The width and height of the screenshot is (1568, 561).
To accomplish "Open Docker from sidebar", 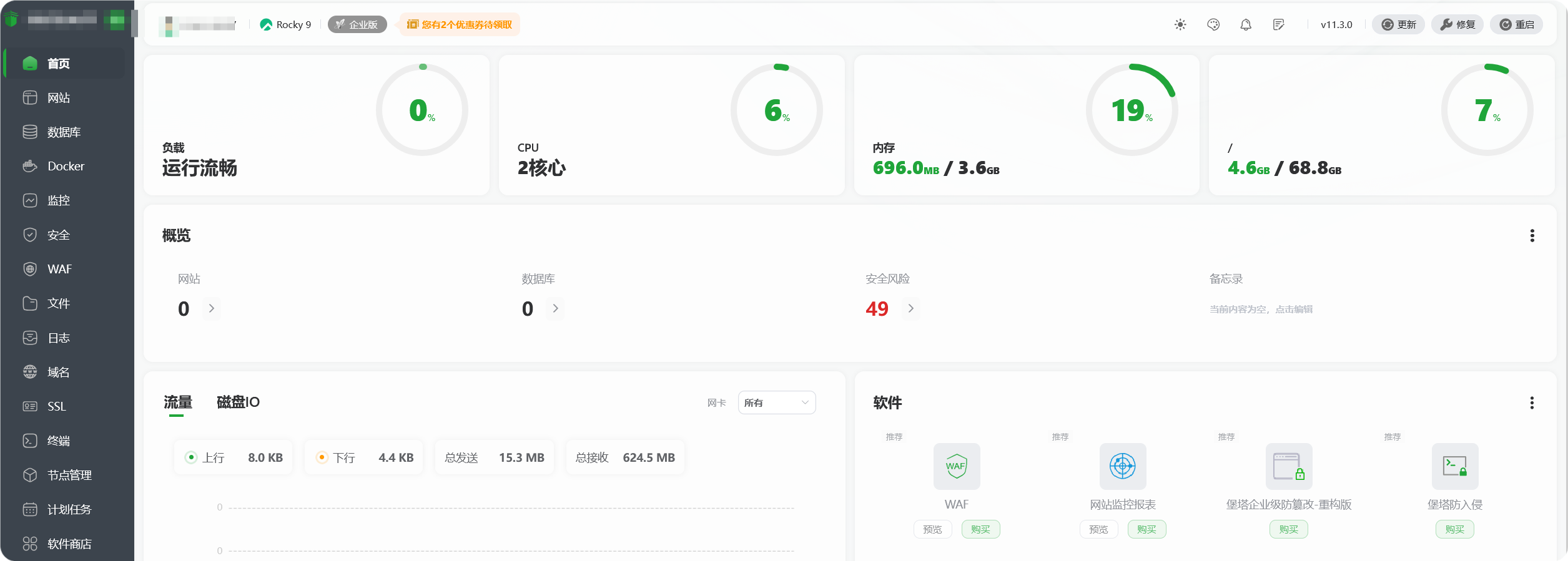I will [66, 167].
